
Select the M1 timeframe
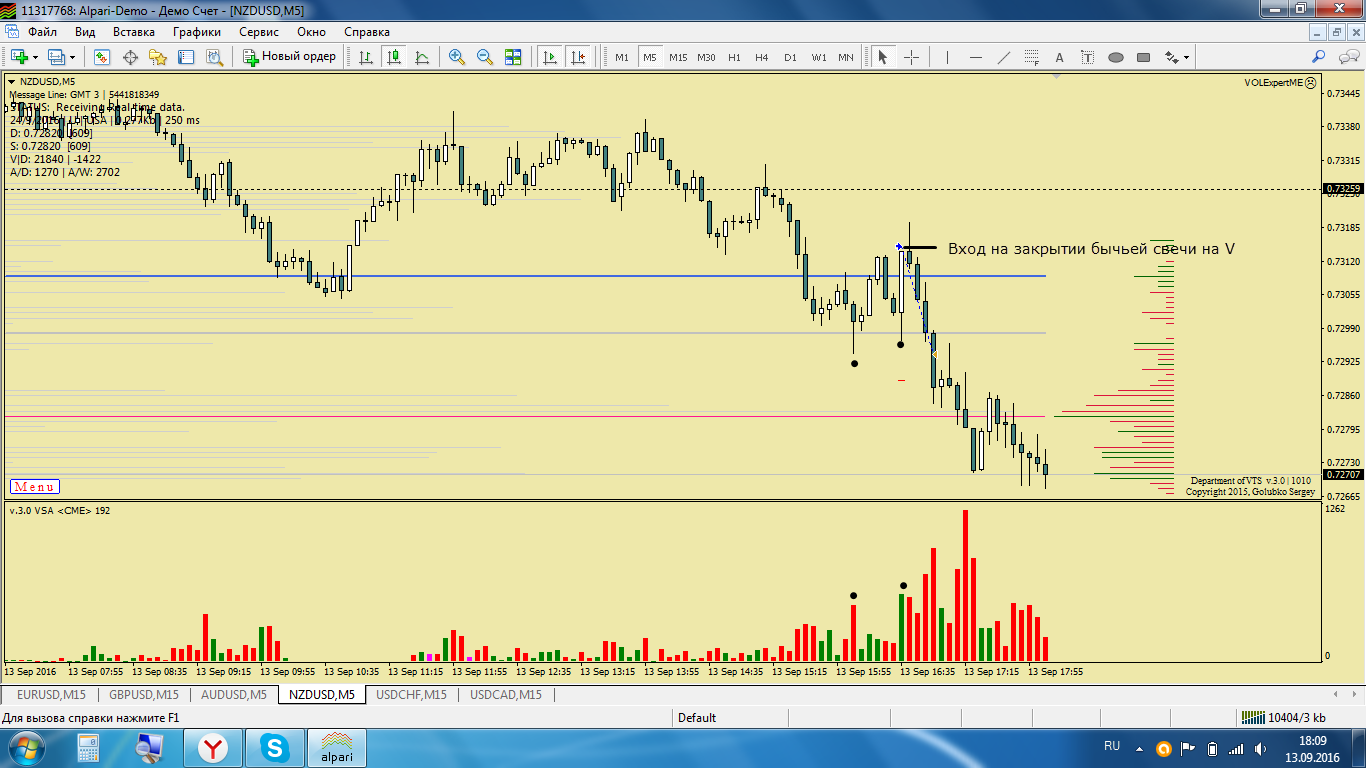click(x=622, y=57)
